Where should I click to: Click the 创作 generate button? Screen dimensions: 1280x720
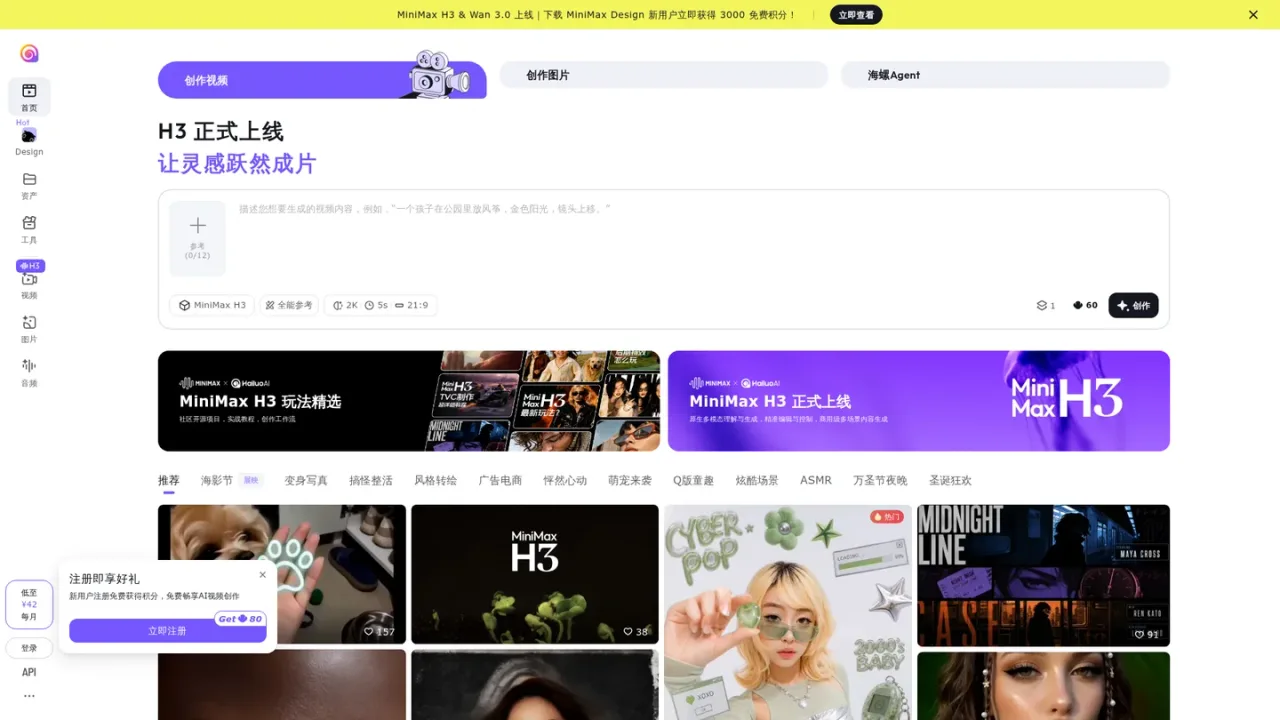point(1133,305)
